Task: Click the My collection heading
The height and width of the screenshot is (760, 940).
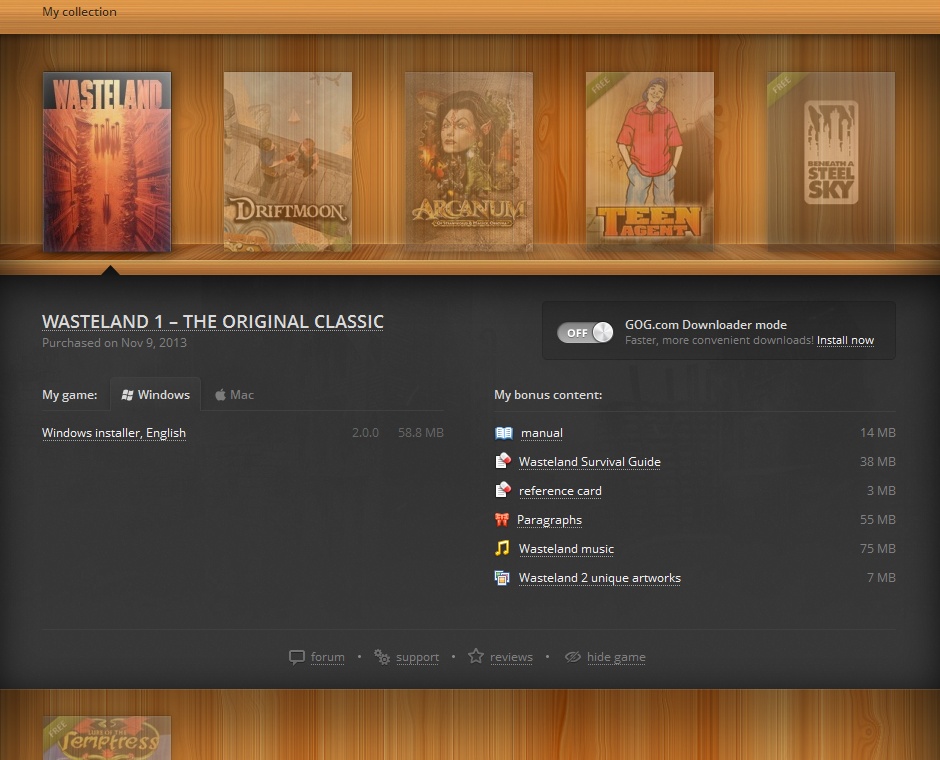Action: 79,12
